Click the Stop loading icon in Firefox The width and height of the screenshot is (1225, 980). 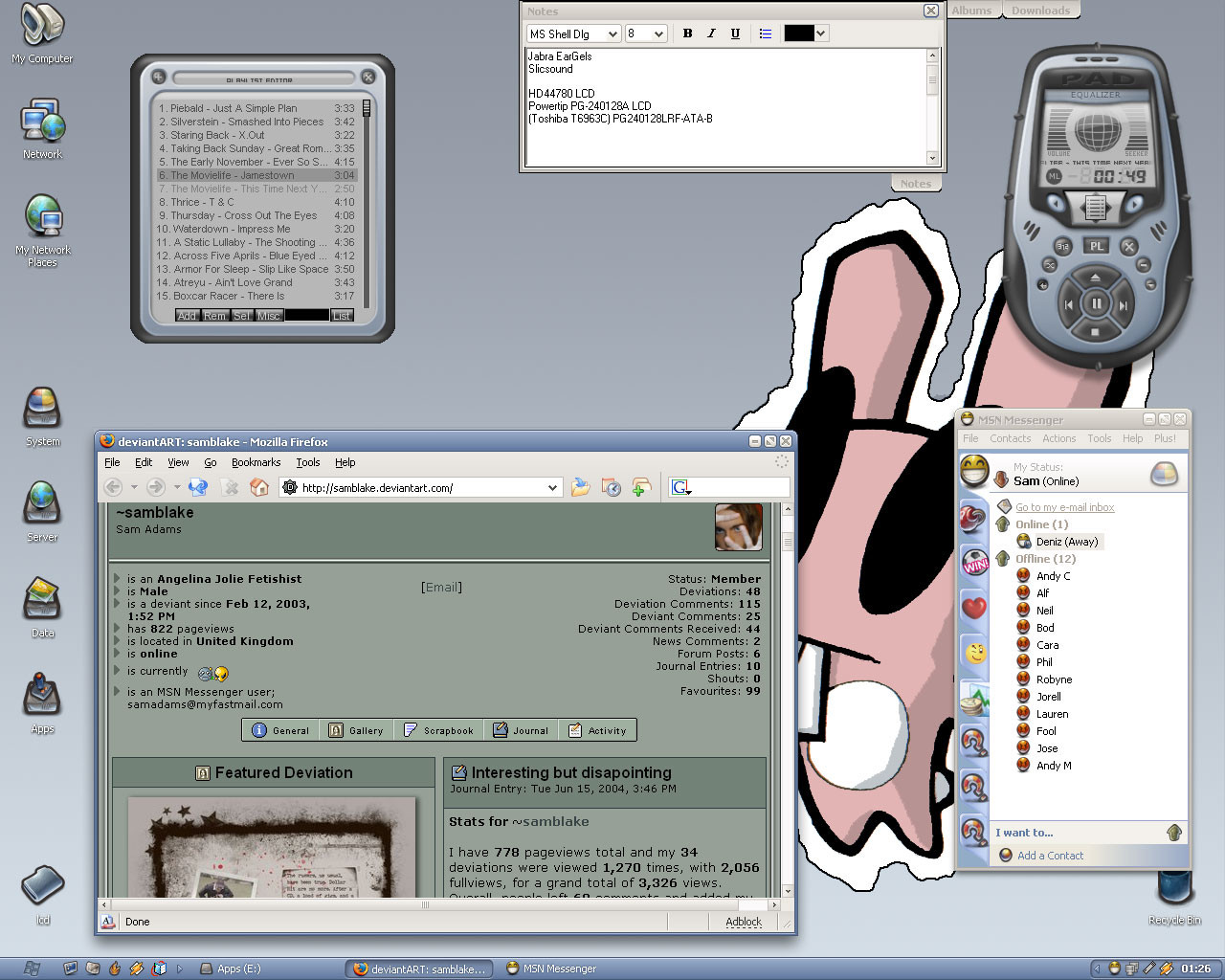coord(230,487)
